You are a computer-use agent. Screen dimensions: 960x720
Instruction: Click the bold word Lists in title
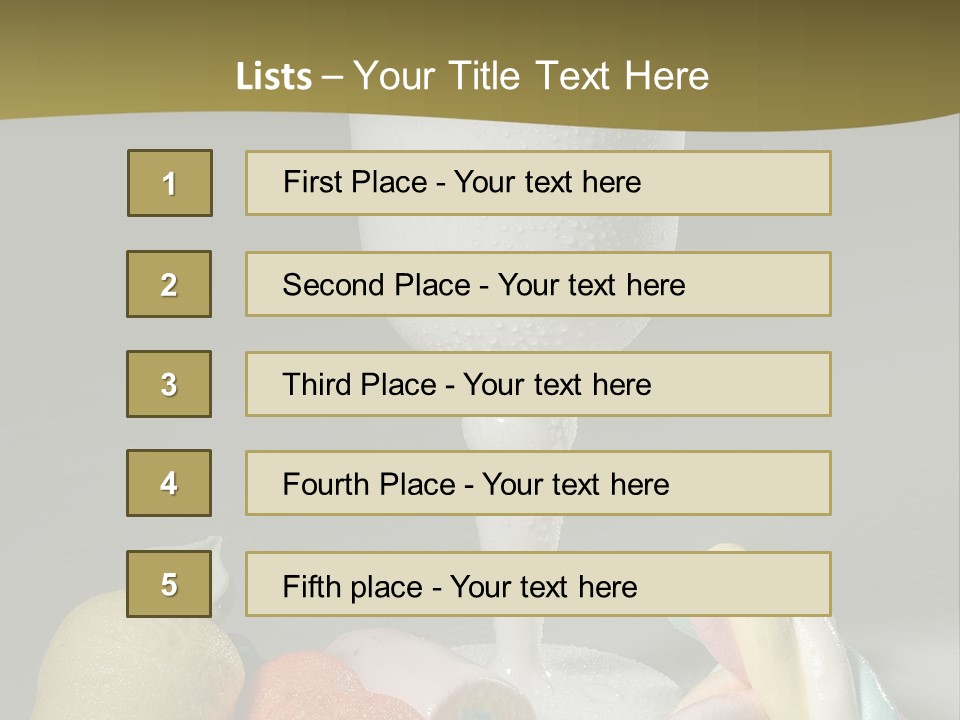[273, 77]
